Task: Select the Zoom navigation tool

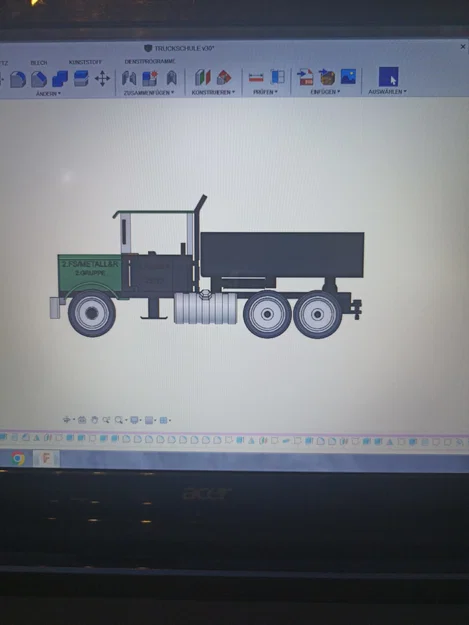Action: [x=106, y=420]
